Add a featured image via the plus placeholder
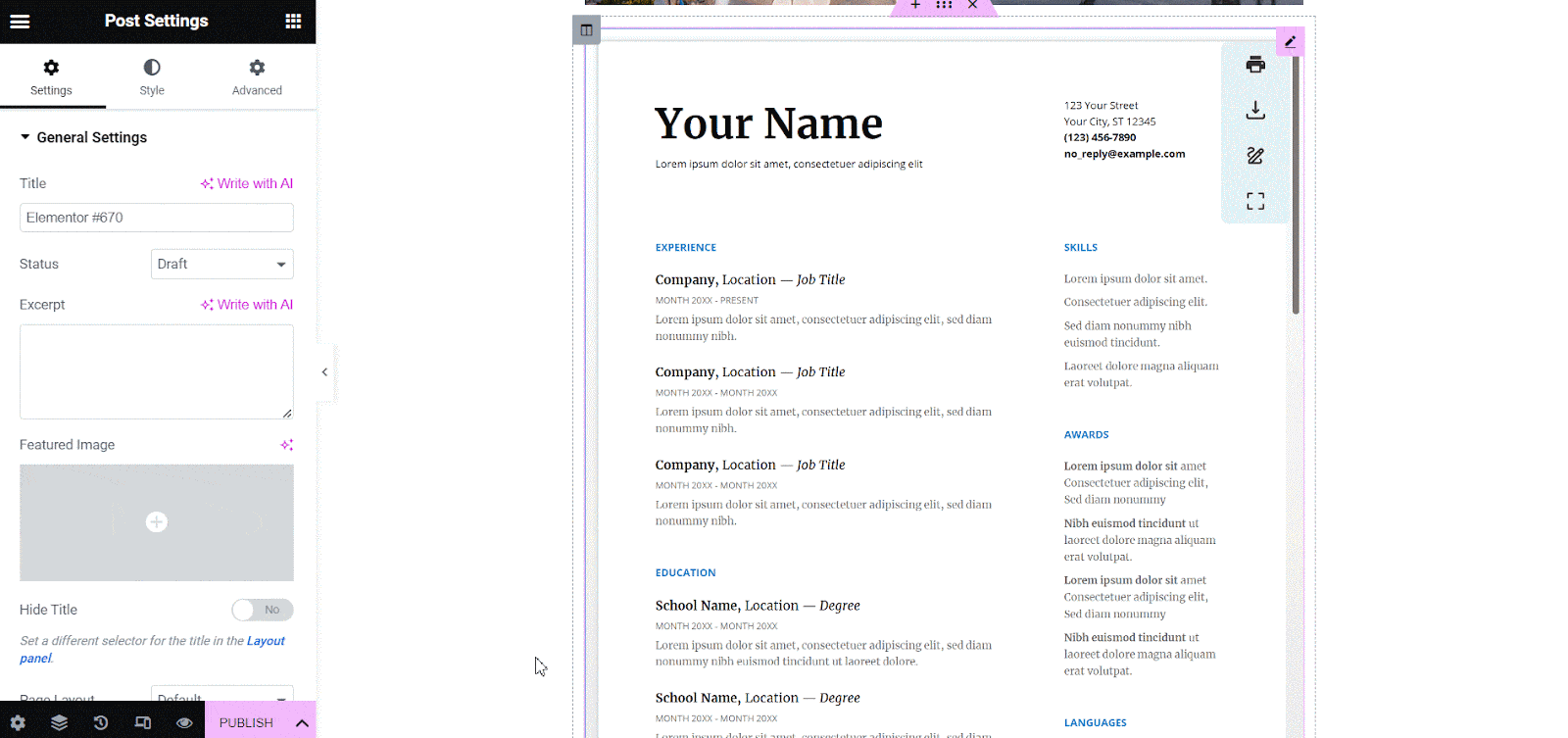Screen dimensions: 1568x738 [x=157, y=522]
